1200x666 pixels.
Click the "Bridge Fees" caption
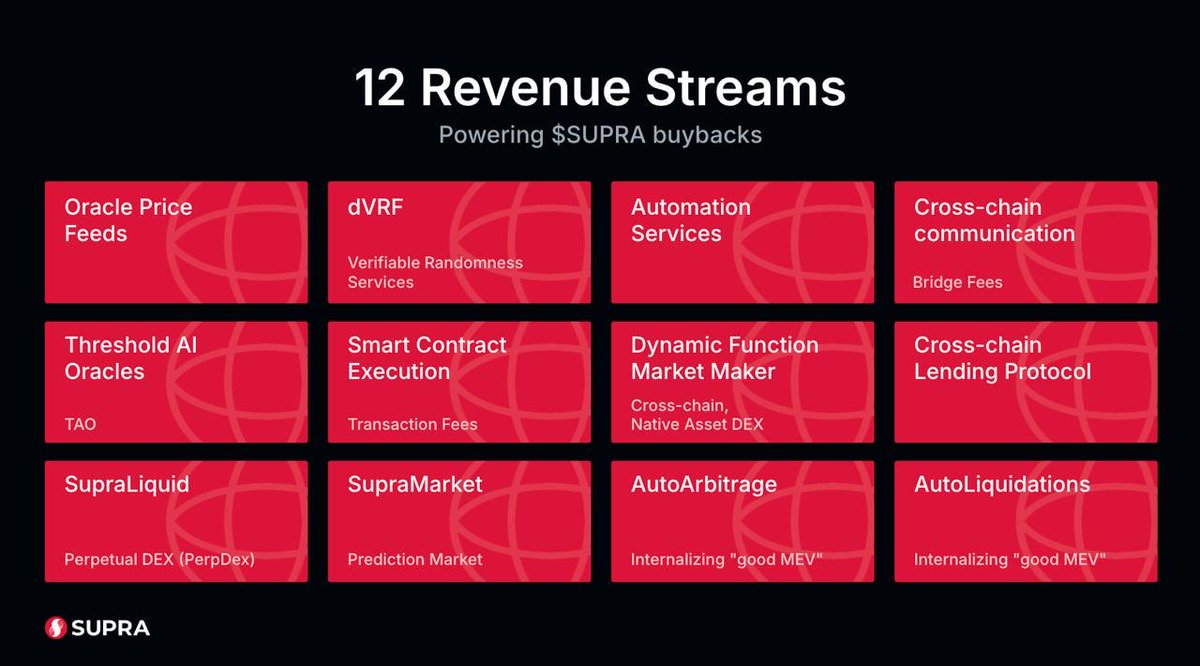point(957,282)
